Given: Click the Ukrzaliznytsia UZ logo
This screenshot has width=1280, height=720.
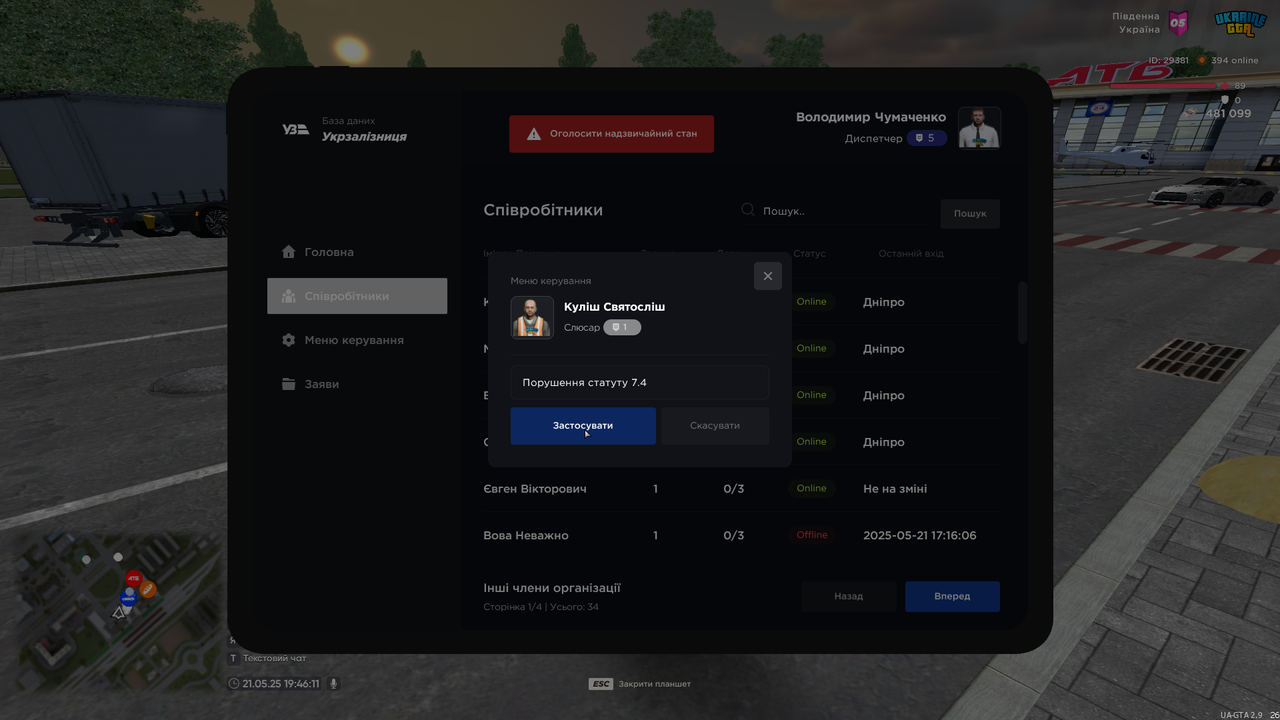Looking at the screenshot, I should (x=295, y=129).
